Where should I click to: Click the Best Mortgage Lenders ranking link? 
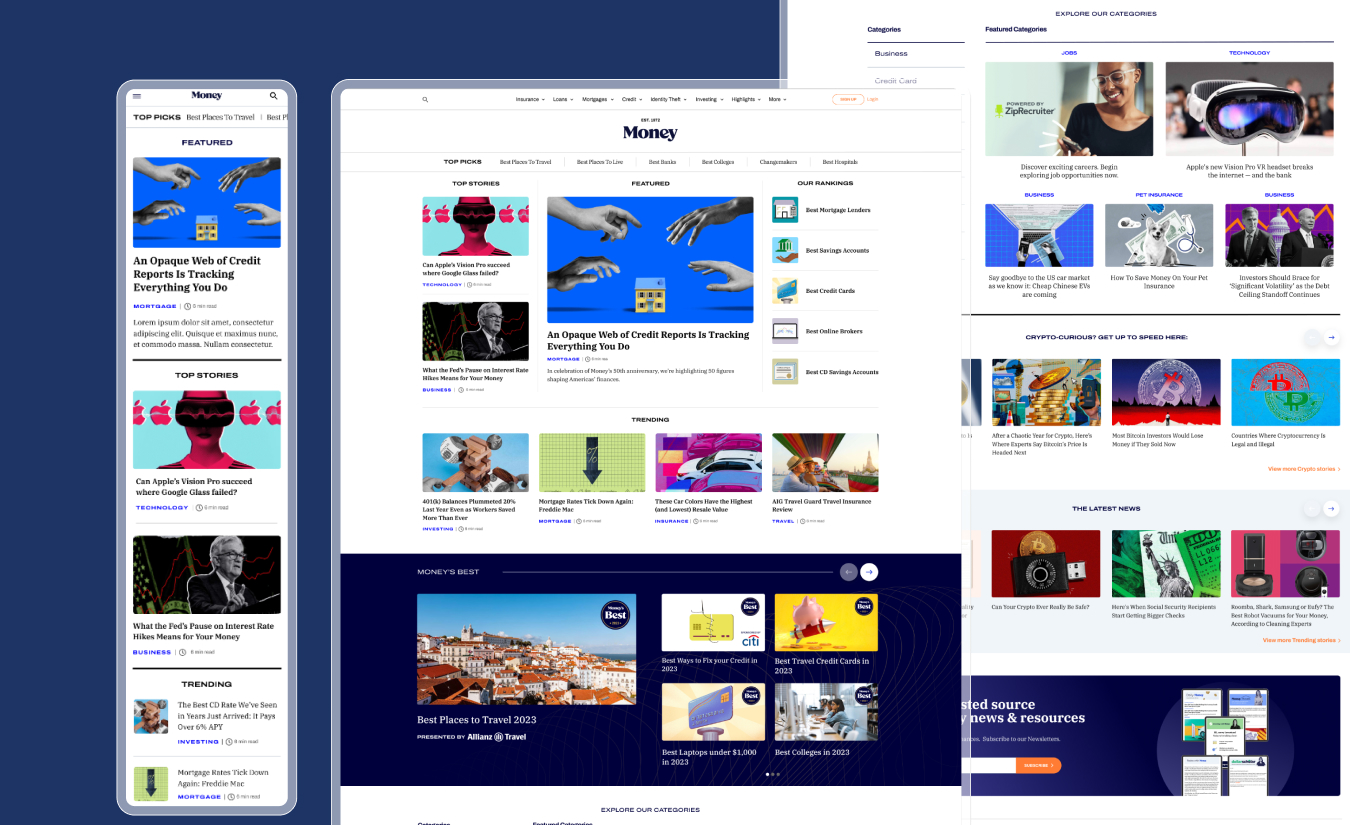tap(838, 211)
